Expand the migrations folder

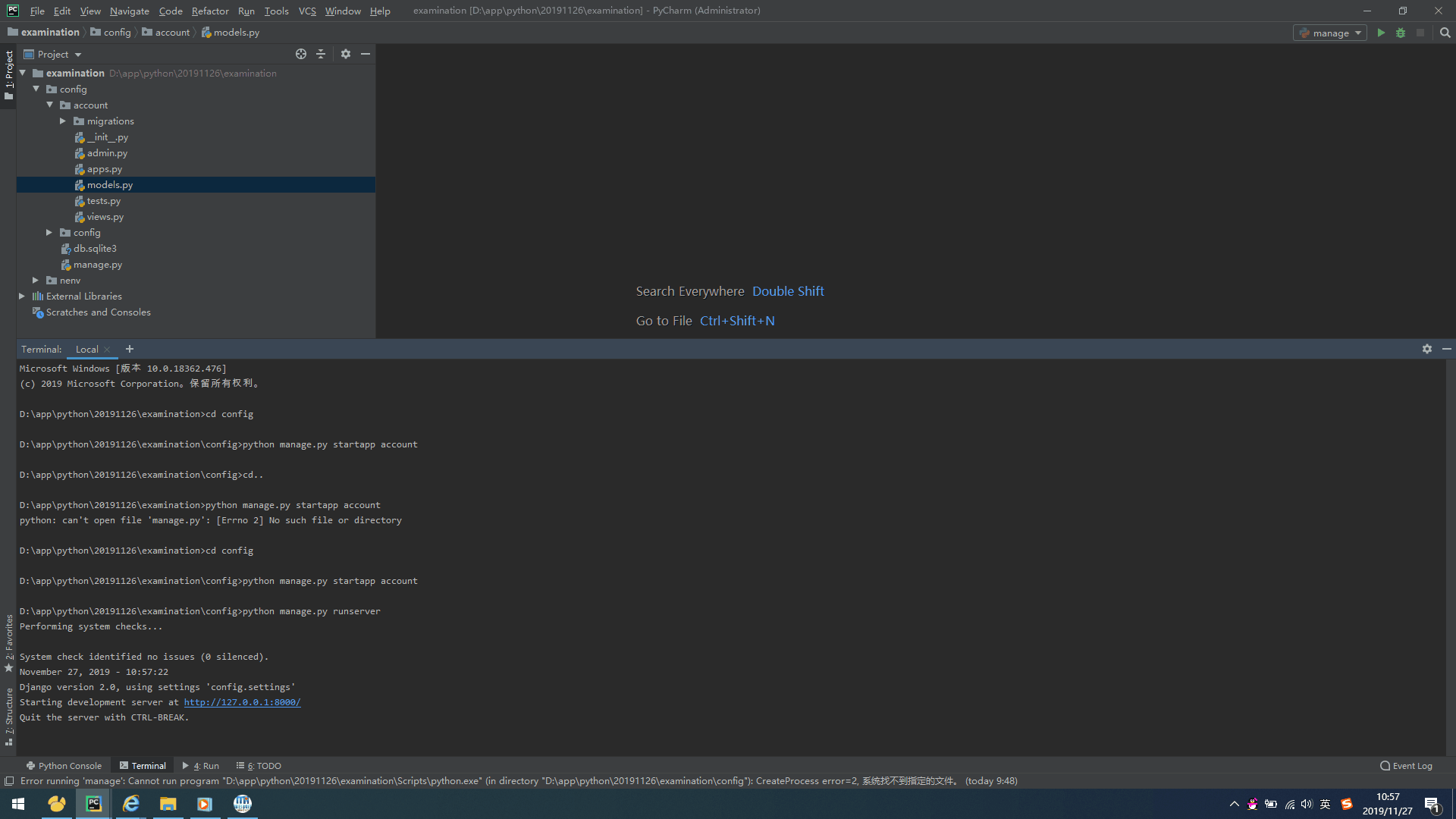click(63, 121)
